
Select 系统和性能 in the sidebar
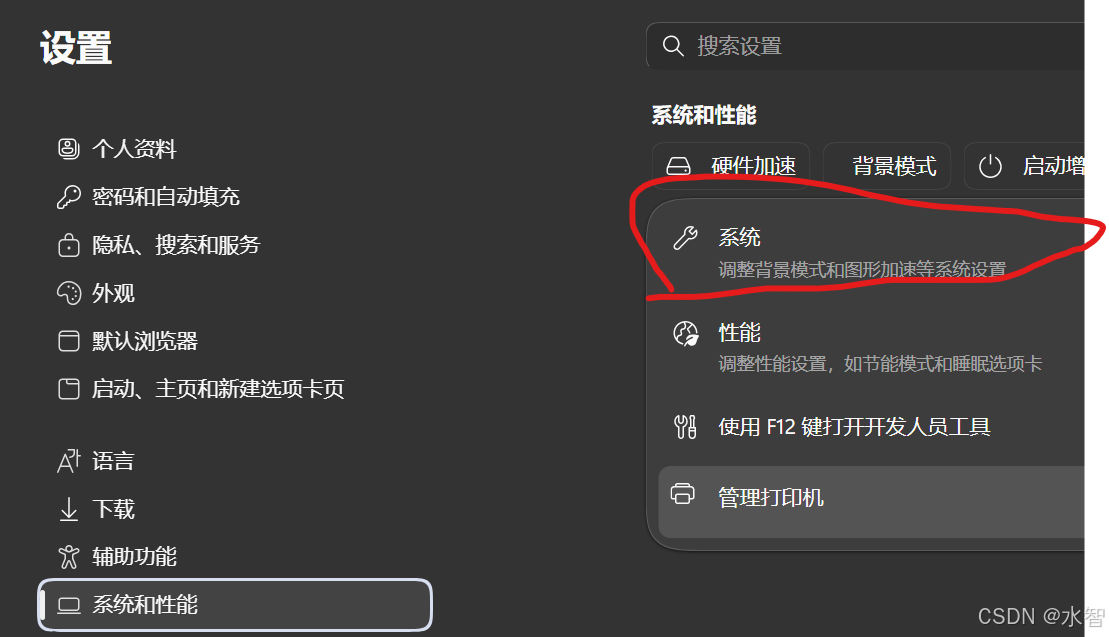235,605
